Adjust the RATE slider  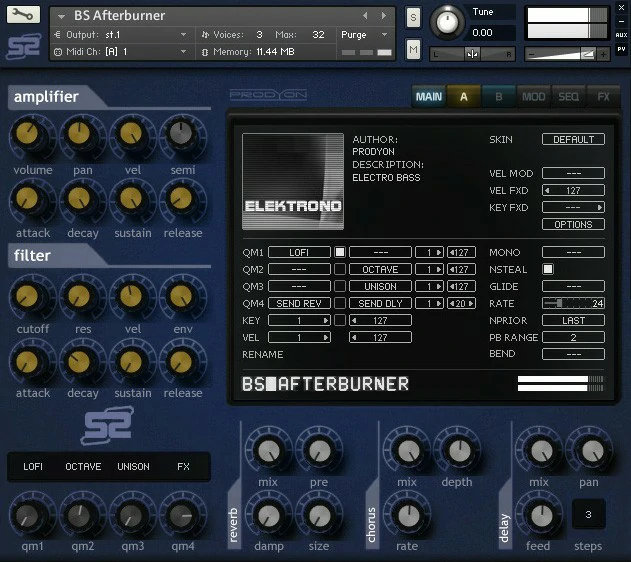573,303
